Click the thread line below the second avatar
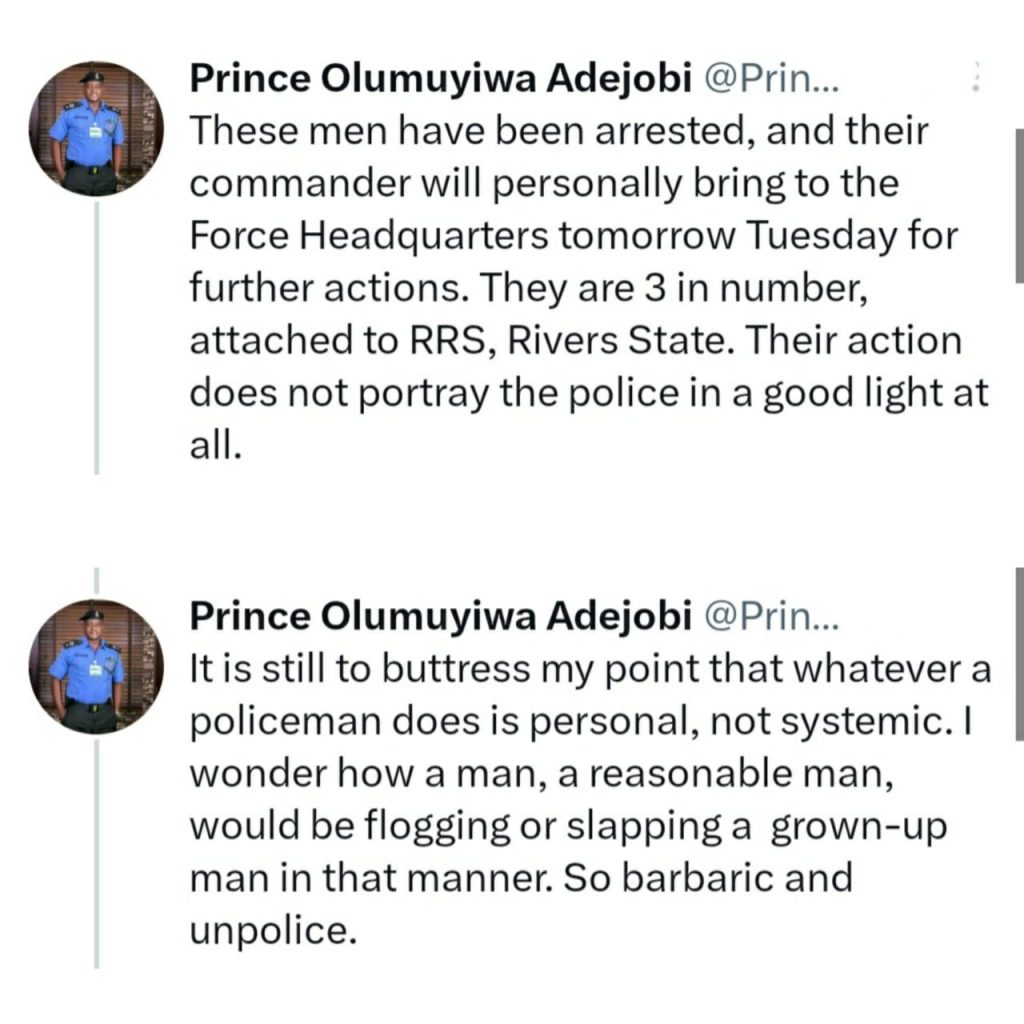1024x1024 pixels. tap(97, 854)
